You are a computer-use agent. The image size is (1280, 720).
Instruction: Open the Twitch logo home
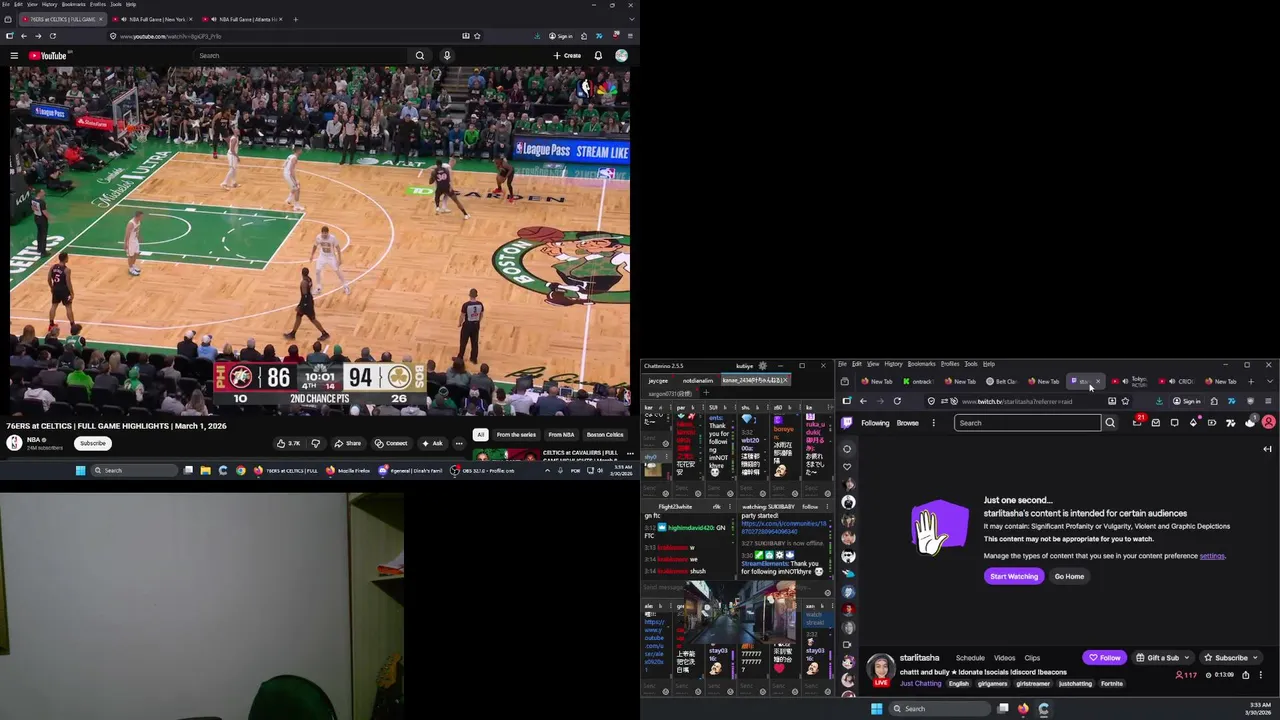[847, 423]
